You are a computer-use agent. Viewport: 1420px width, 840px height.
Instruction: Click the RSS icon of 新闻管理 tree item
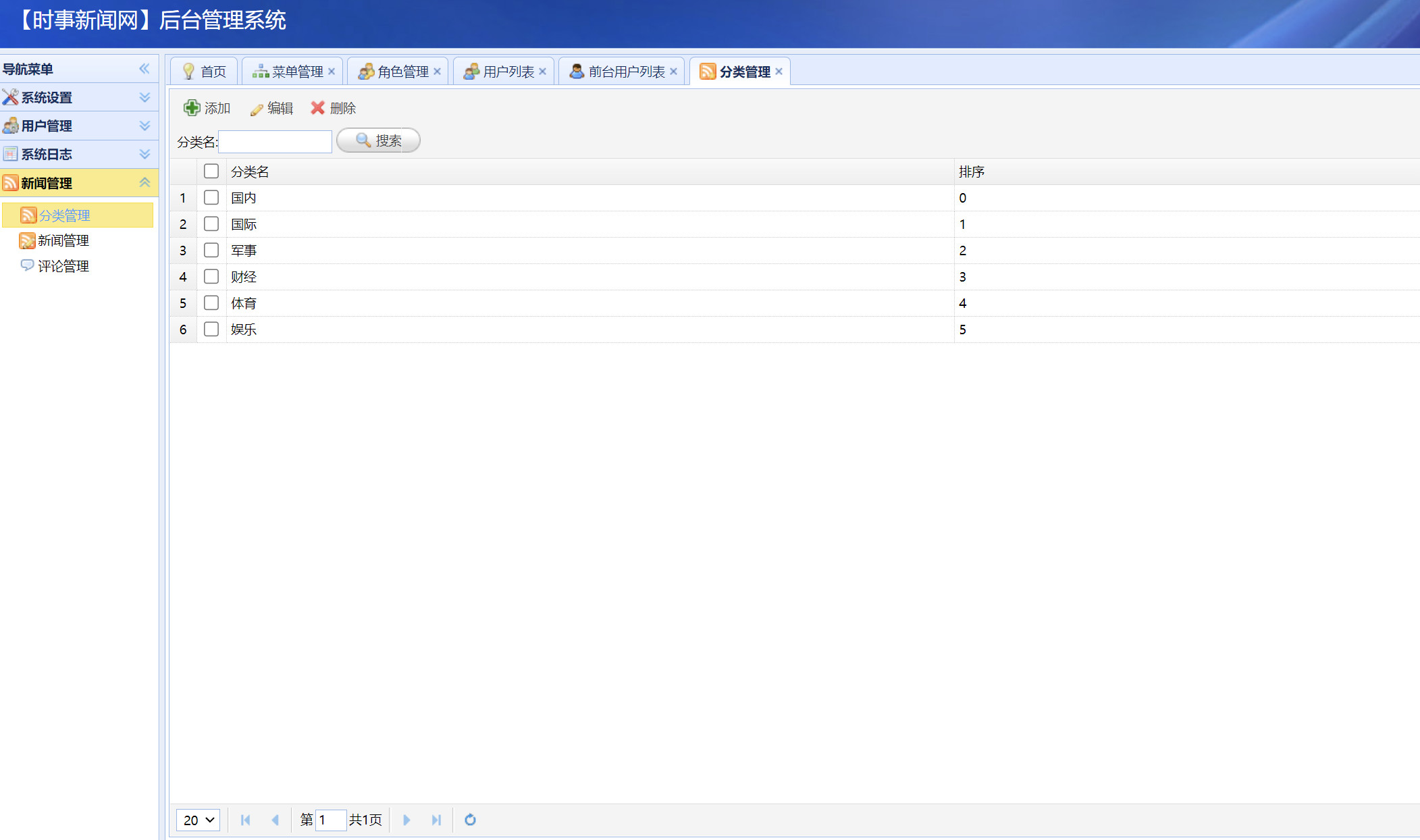(27, 241)
